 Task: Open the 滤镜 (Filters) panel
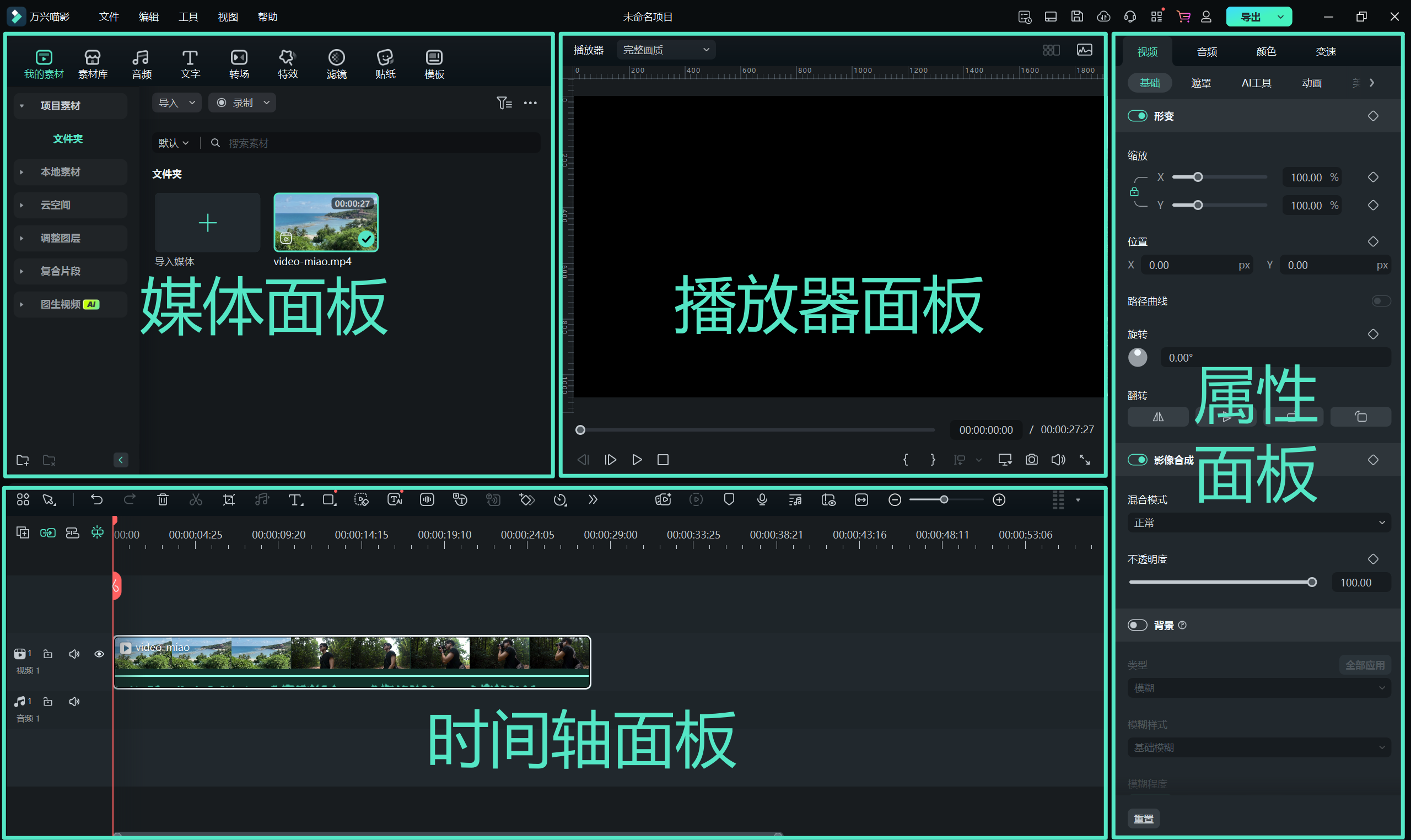(336, 62)
